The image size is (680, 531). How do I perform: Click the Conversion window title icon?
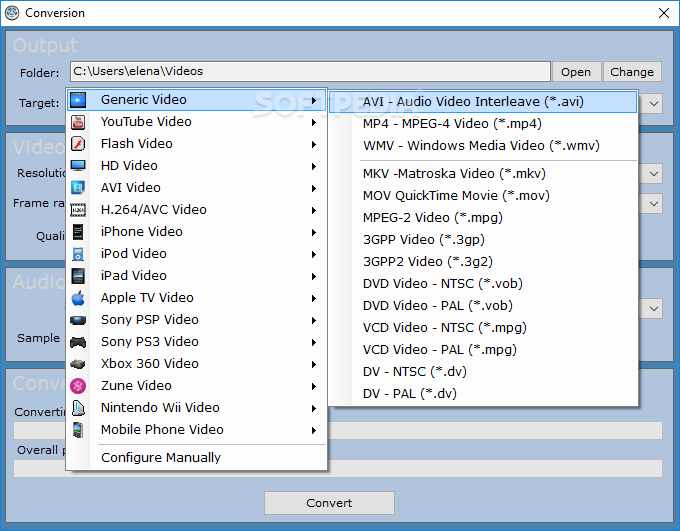tap(12, 13)
